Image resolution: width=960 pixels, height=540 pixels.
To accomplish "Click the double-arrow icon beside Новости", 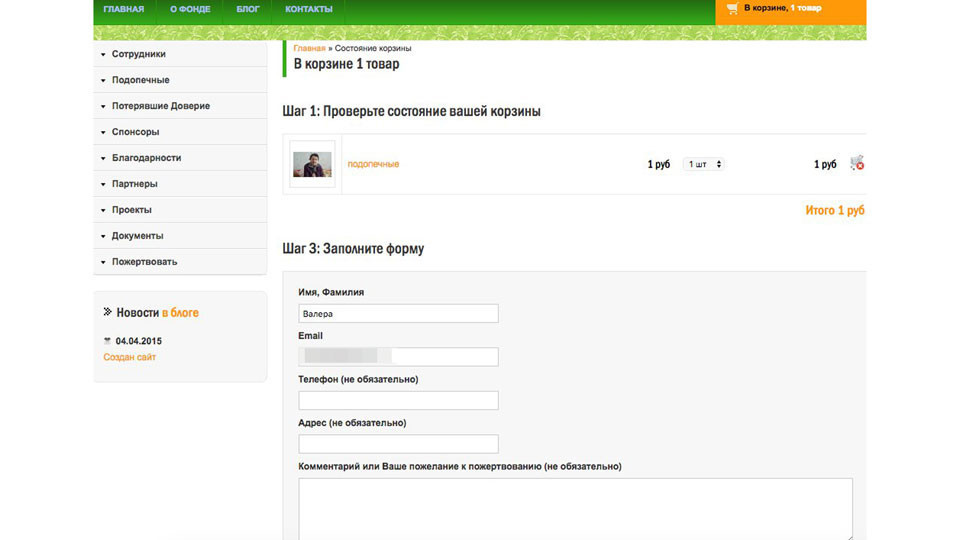I will [107, 312].
